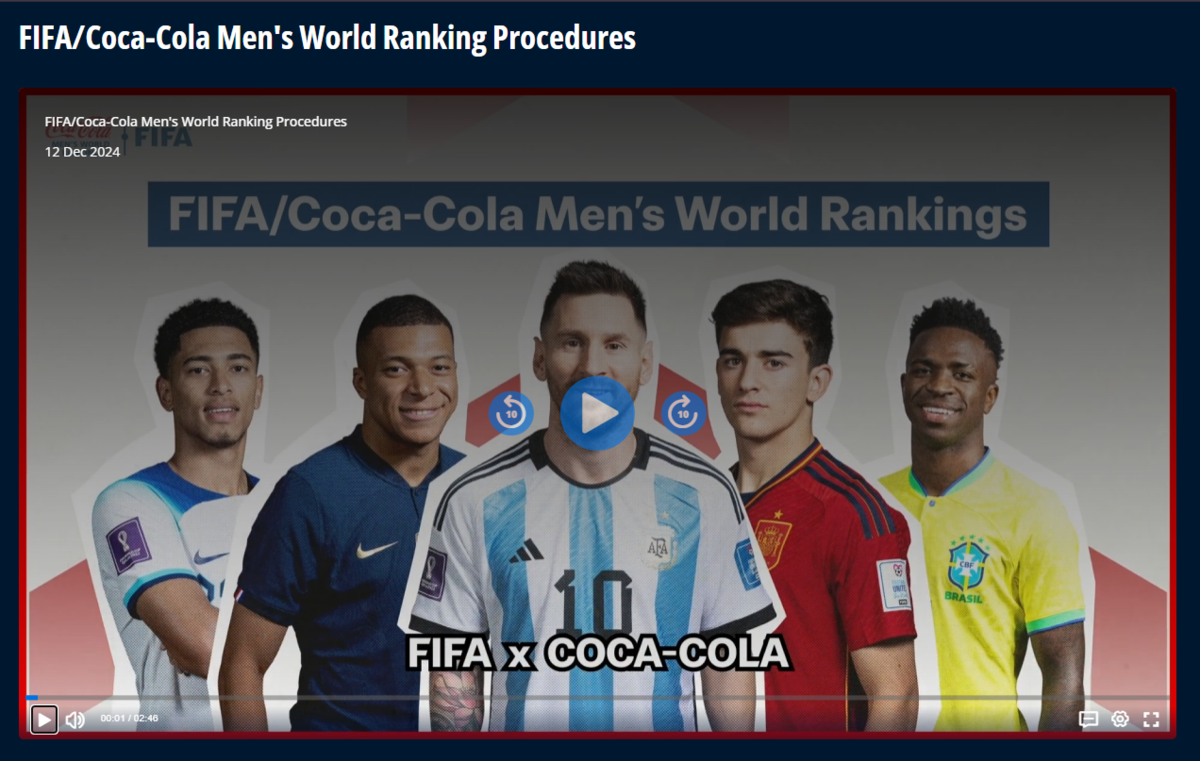Viewport: 1200px width, 761px height.
Task: Mute the video using the speaker icon
Action: click(75, 719)
